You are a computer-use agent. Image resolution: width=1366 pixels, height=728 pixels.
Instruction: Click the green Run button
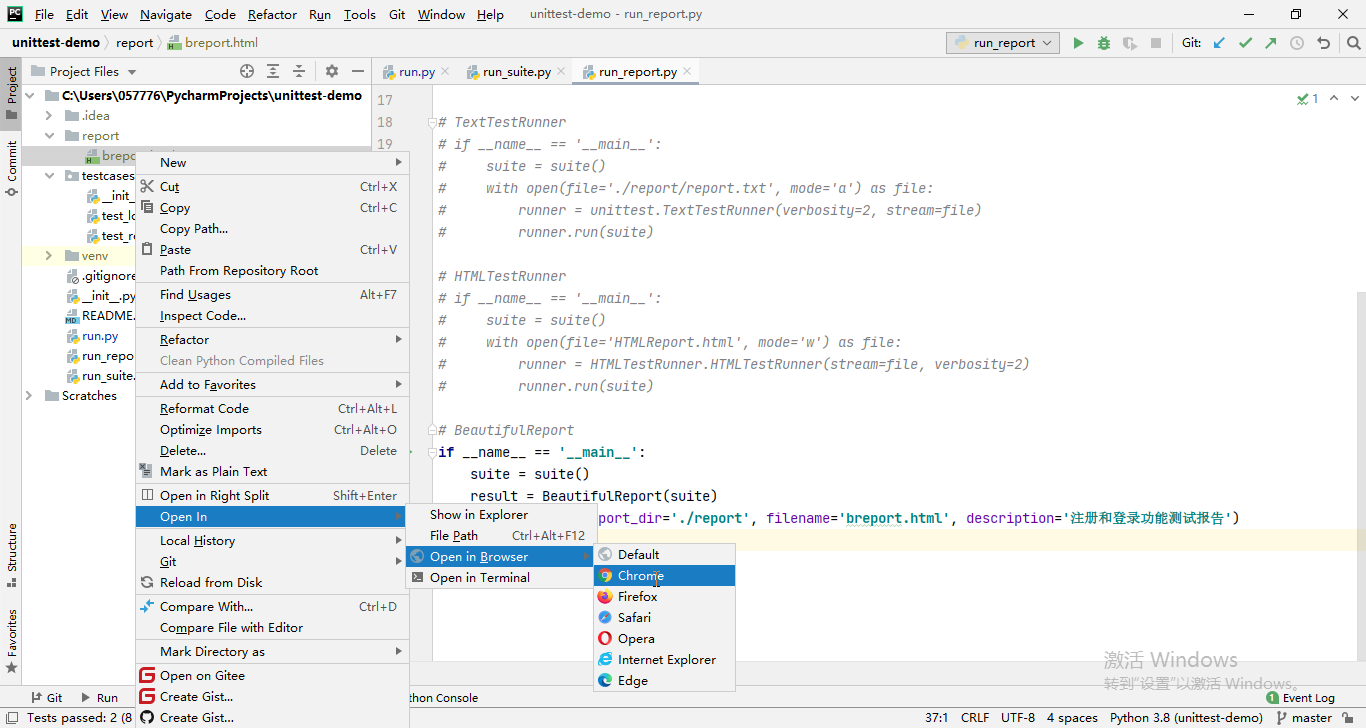pos(1078,43)
